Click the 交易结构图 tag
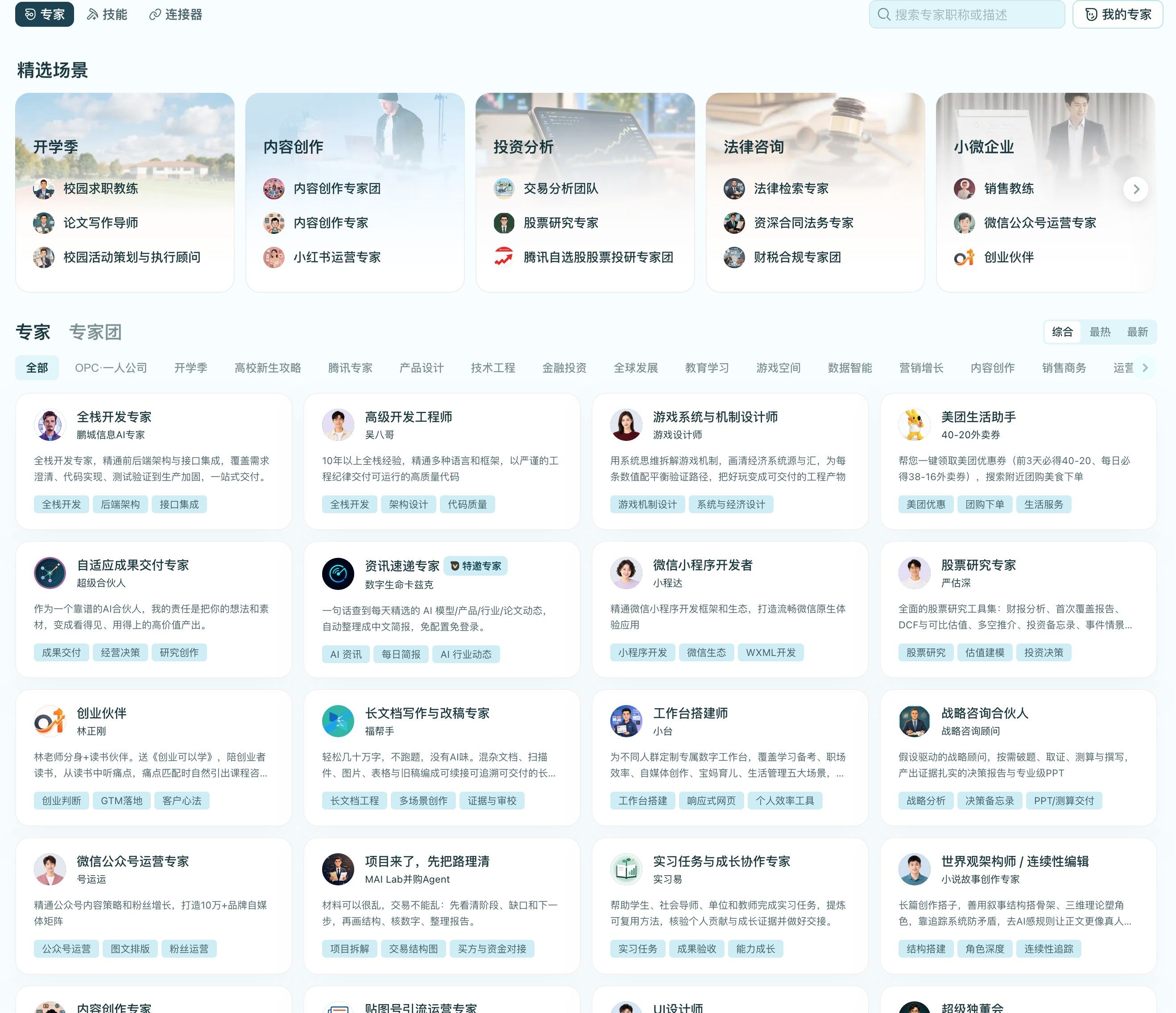 tap(413, 949)
